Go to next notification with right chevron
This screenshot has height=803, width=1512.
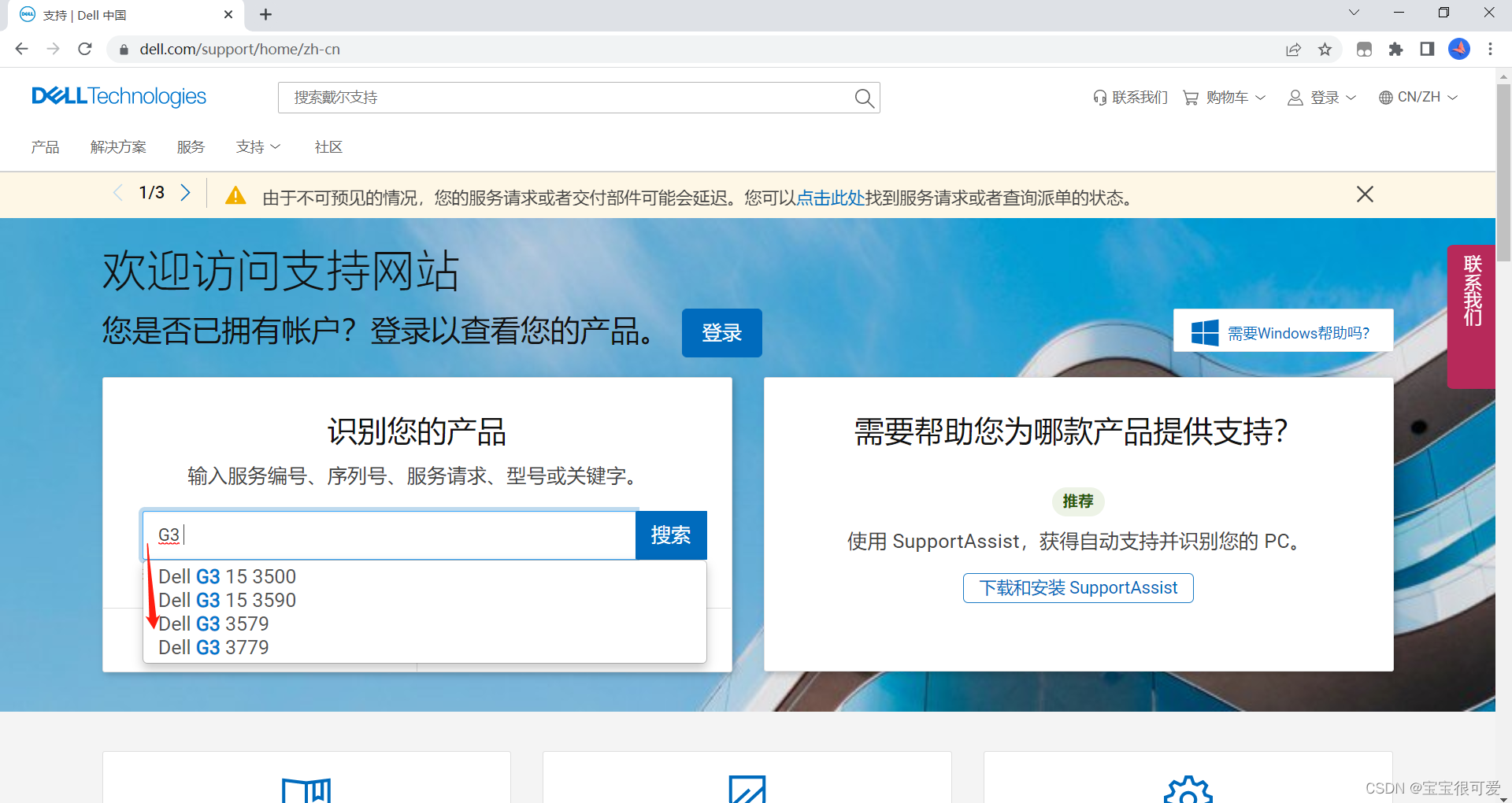[x=185, y=193]
